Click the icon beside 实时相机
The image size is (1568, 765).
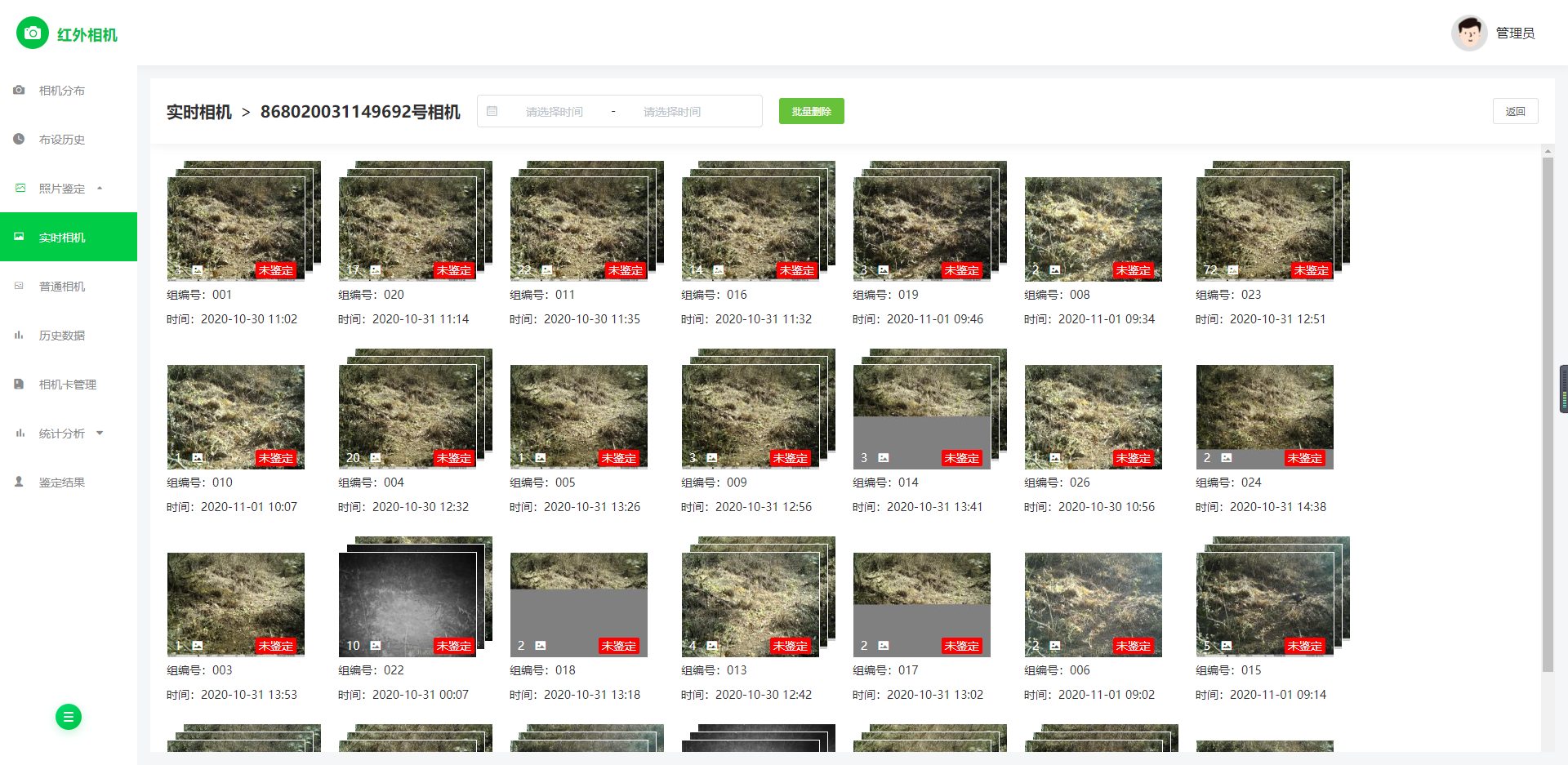tap(19, 237)
